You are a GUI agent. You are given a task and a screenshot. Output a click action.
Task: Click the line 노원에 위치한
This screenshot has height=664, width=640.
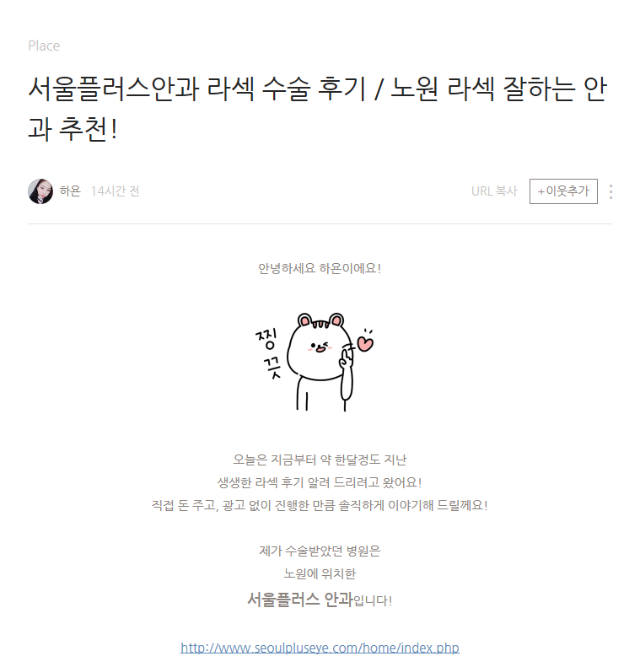click(x=320, y=574)
